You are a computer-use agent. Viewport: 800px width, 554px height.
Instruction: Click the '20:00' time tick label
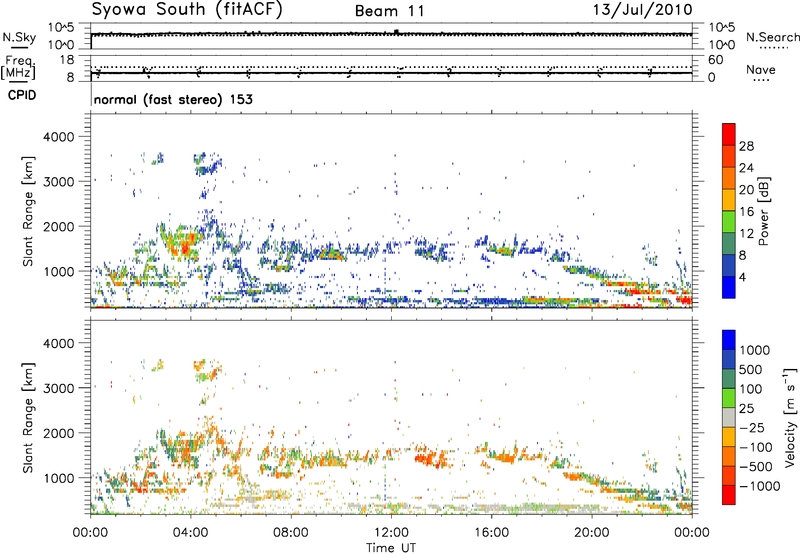click(x=592, y=533)
